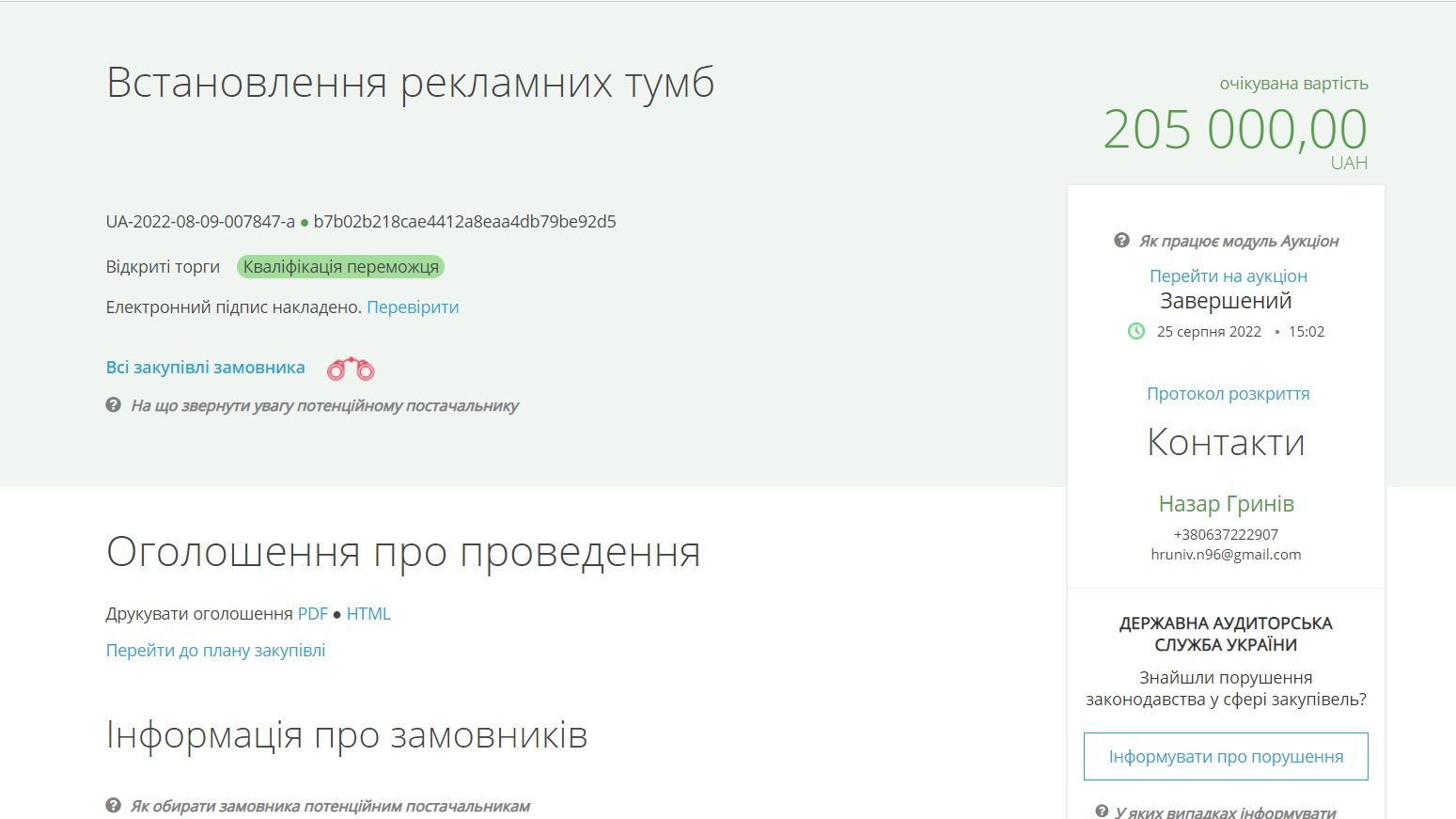Click the help icon near 'Як обирати замовника потенційним постачальникам'
This screenshot has width=1456, height=819.
[114, 805]
